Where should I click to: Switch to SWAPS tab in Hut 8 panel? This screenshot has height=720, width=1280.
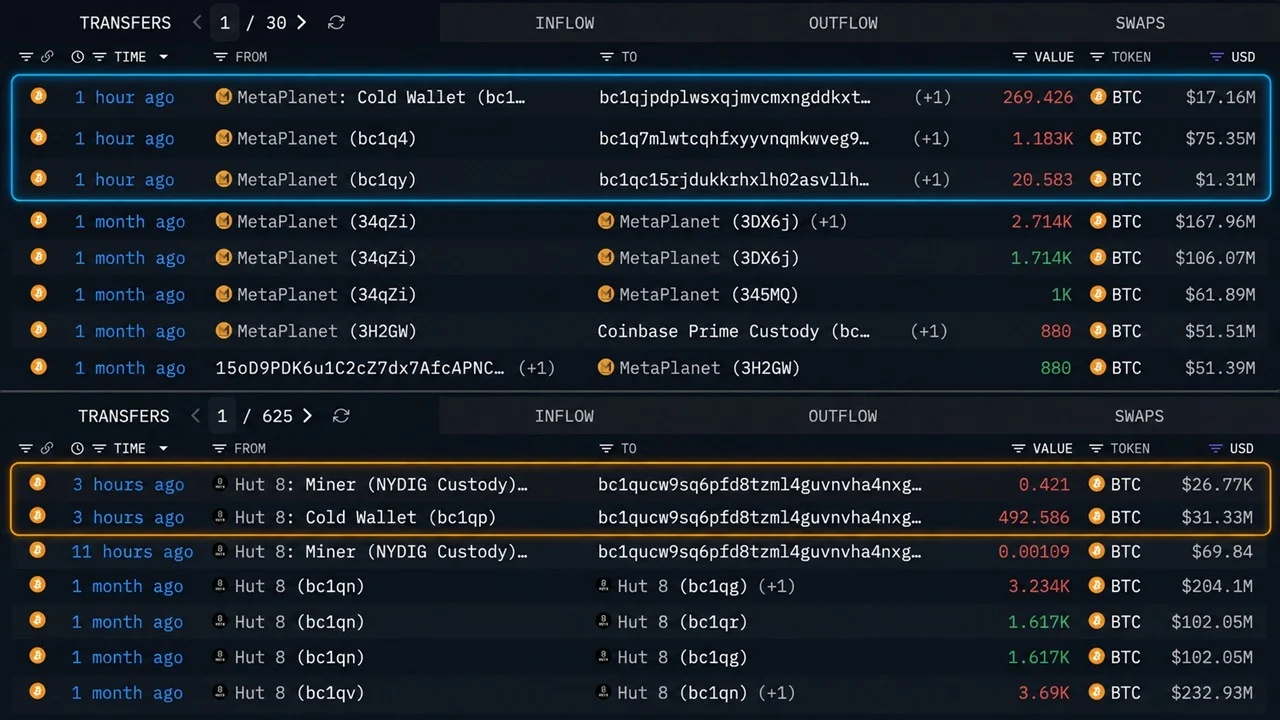click(x=1139, y=416)
